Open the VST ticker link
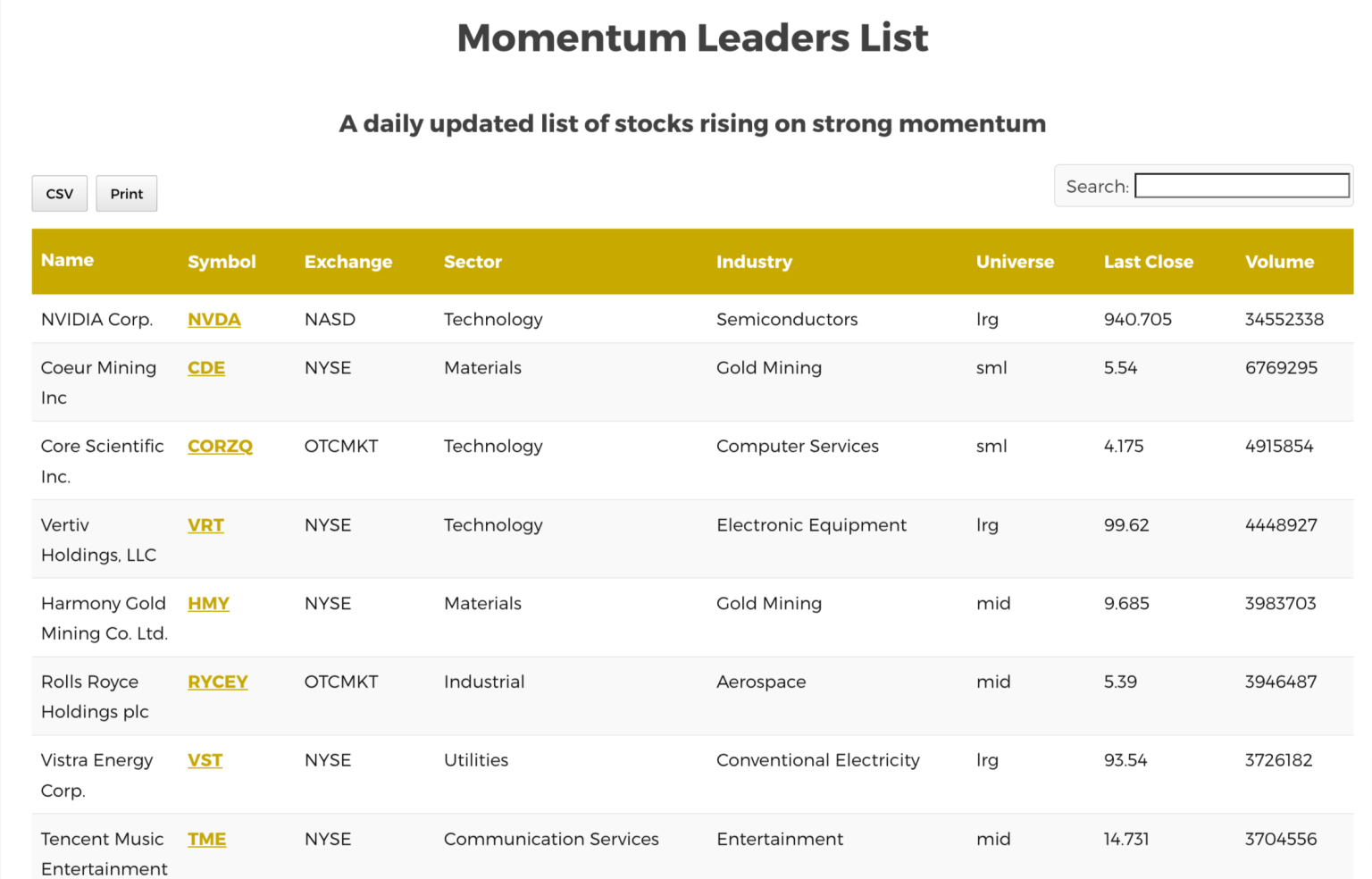This screenshot has height=879, width=1372. 205,760
